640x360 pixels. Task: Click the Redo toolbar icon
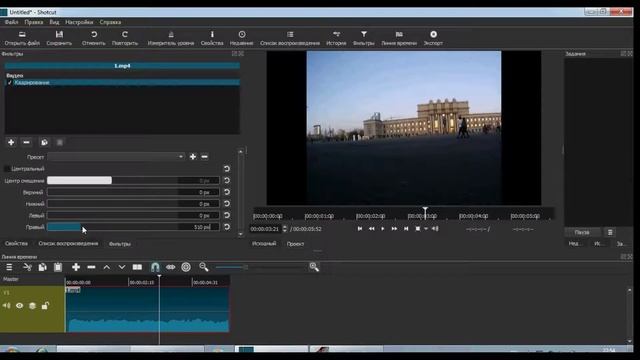point(125,35)
